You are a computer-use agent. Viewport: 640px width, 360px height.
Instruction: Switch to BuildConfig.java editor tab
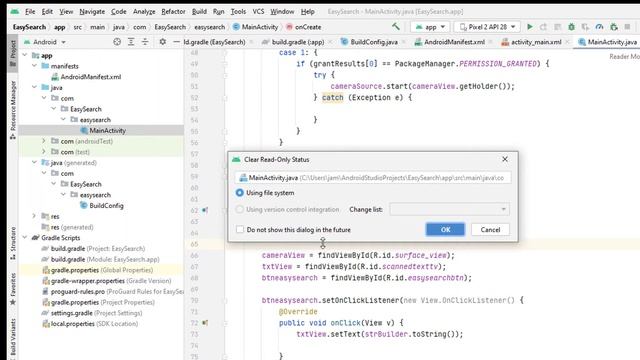pos(374,42)
